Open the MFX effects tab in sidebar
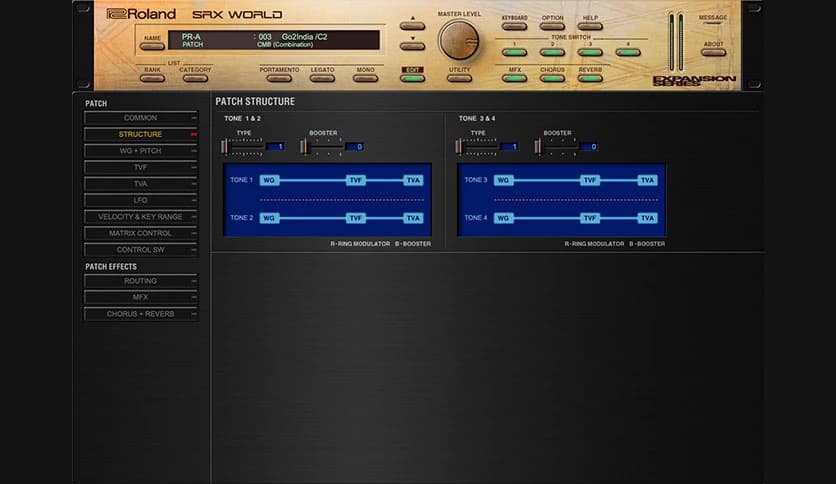Image resolution: width=836 pixels, height=484 pixels. [x=141, y=297]
